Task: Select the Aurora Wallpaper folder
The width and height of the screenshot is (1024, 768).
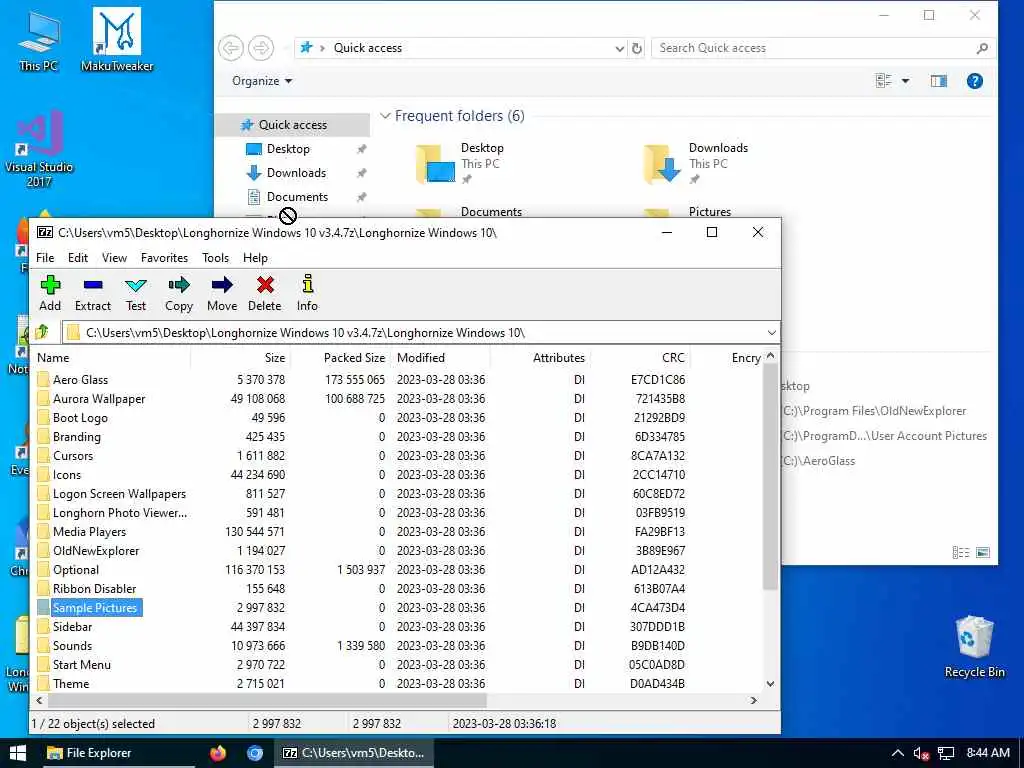Action: (99, 399)
